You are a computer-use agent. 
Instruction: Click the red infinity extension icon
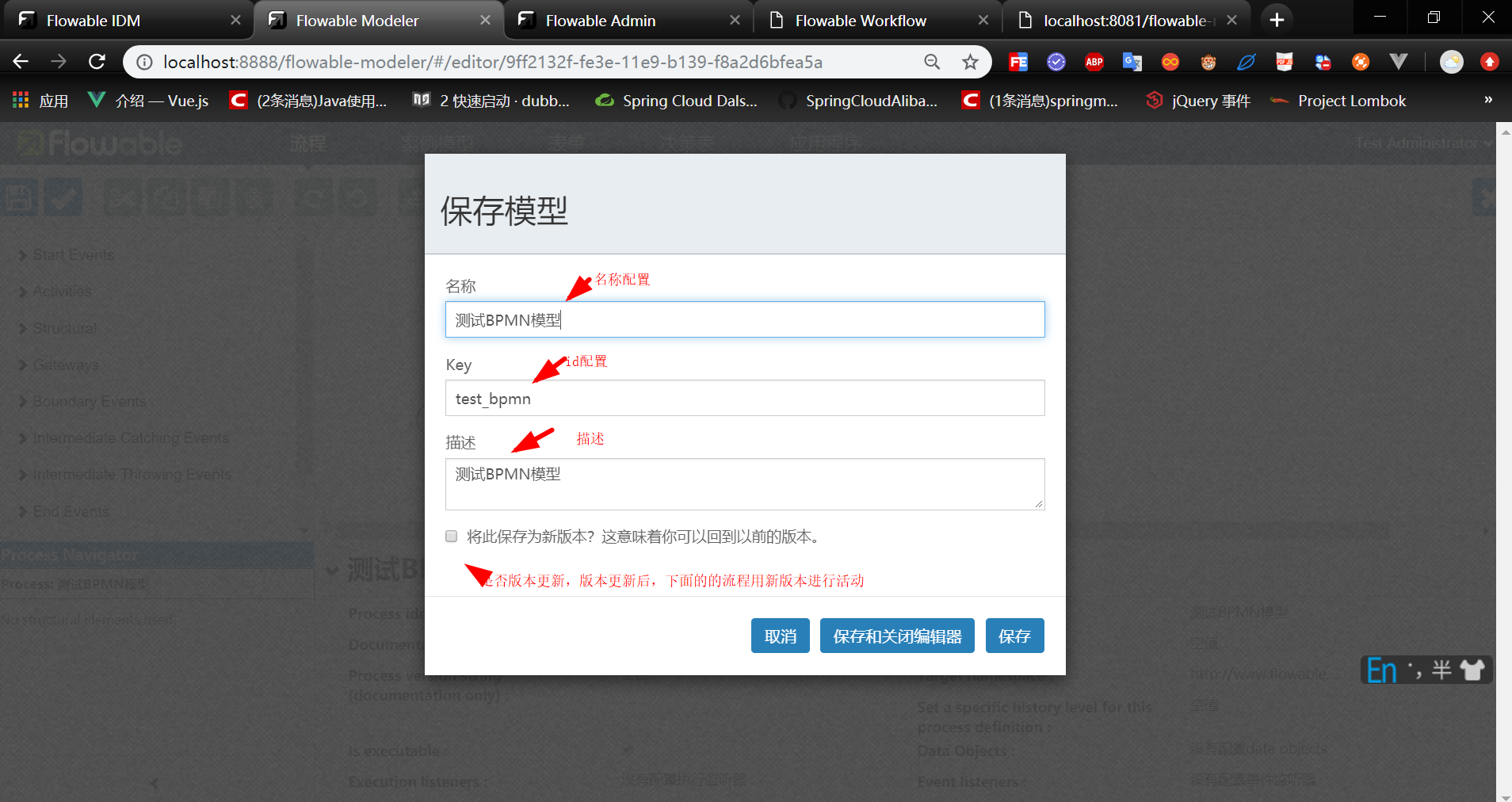pyautogui.click(x=1170, y=62)
